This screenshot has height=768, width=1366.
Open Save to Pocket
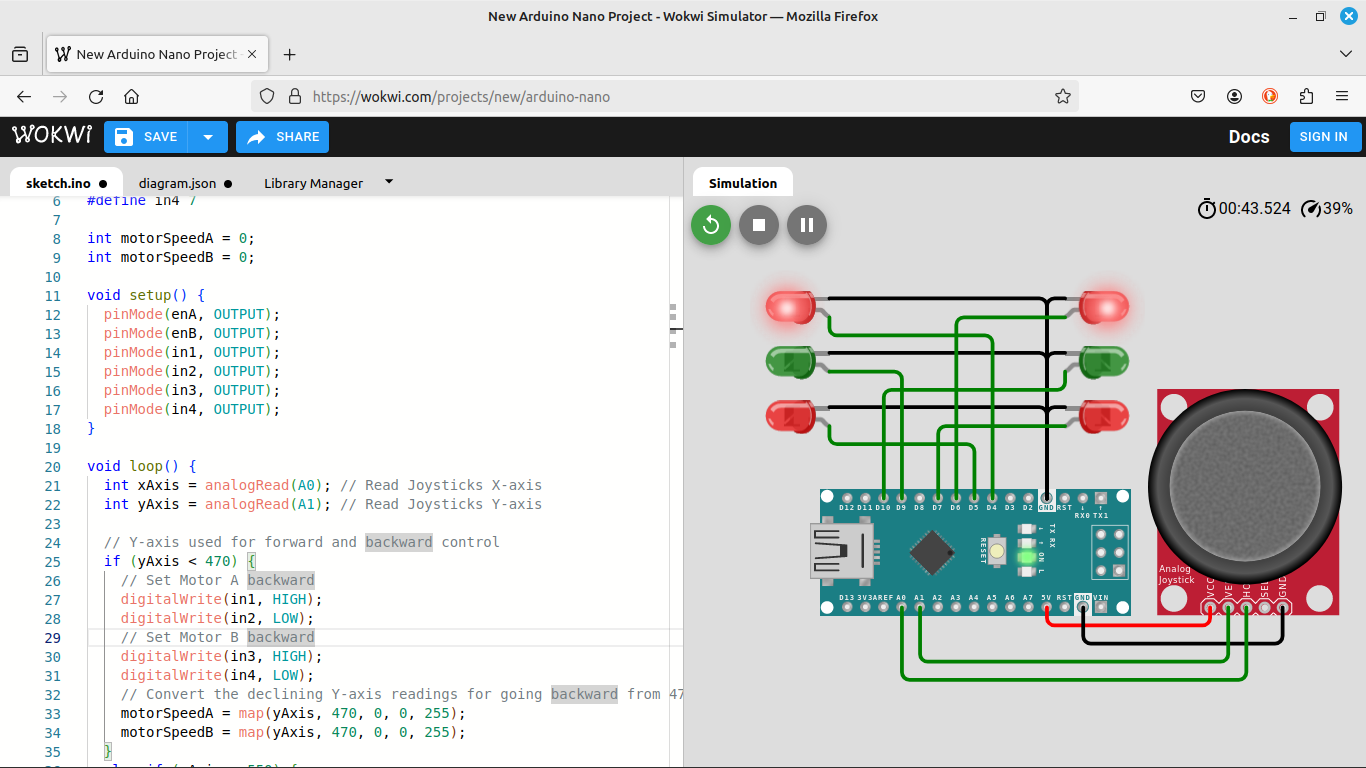point(1198,97)
